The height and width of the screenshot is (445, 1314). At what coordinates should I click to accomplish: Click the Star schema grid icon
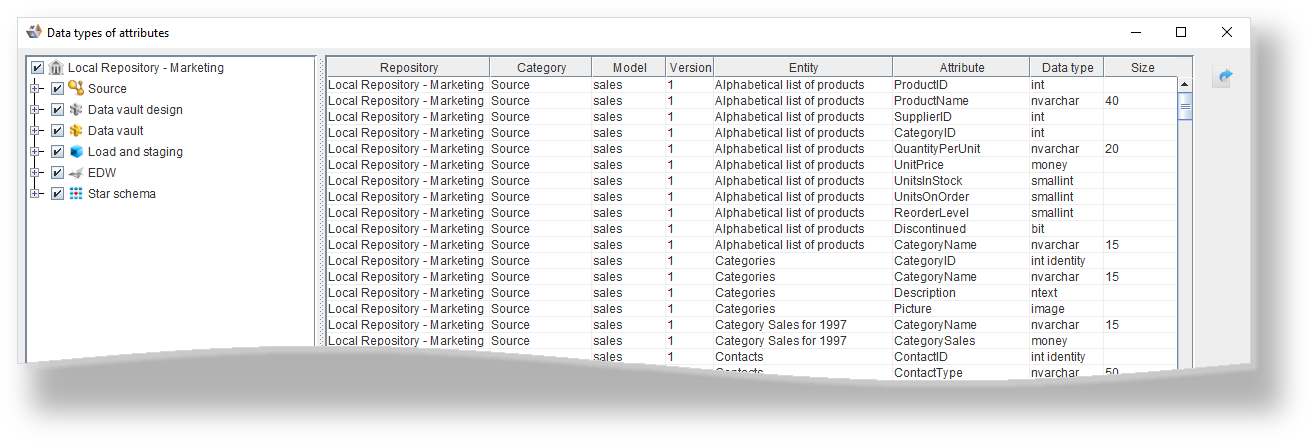pyautogui.click(x=76, y=194)
